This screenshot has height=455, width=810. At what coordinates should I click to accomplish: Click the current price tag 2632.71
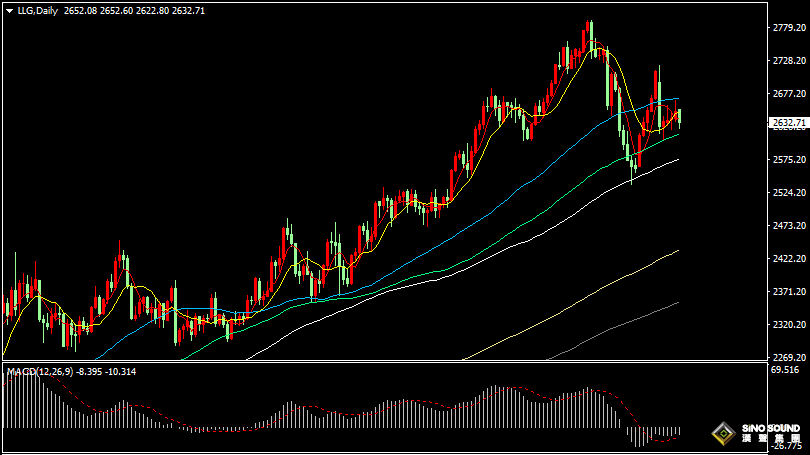tap(789, 122)
